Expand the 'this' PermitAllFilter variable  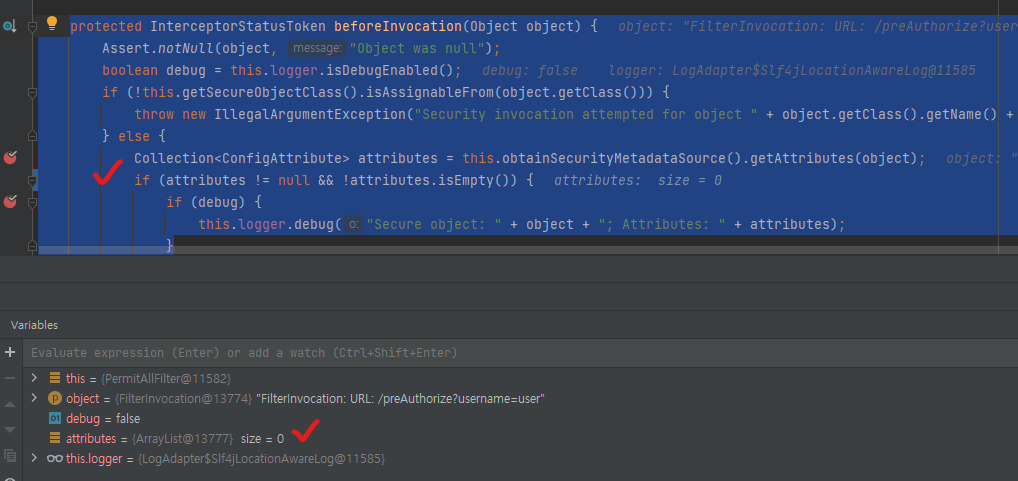[34, 377]
